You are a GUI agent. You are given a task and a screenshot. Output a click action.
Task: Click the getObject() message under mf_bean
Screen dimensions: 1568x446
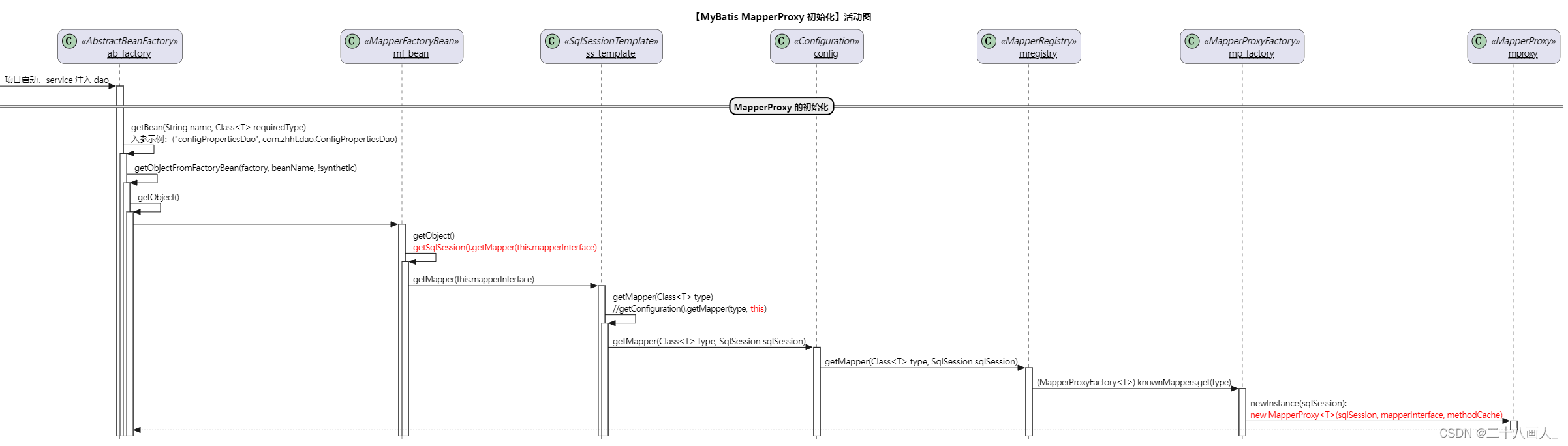coord(434,235)
